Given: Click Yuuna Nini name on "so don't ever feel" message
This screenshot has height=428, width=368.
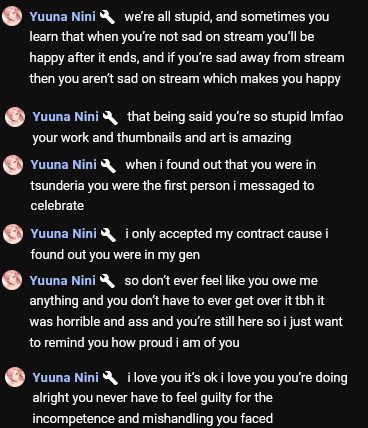Looking at the screenshot, I should (63, 281).
